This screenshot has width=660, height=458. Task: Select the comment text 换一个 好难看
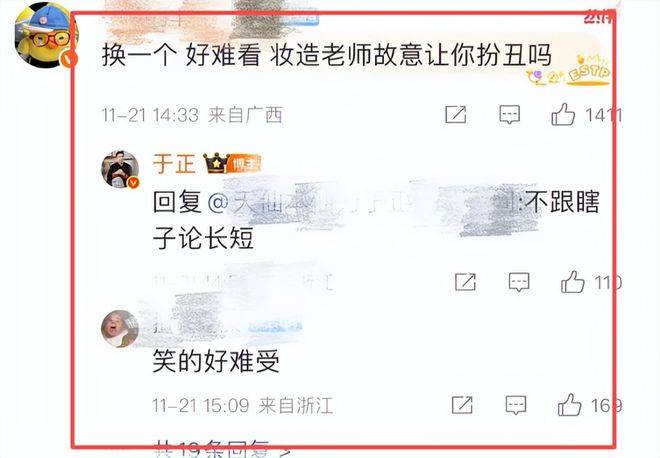click(x=181, y=55)
